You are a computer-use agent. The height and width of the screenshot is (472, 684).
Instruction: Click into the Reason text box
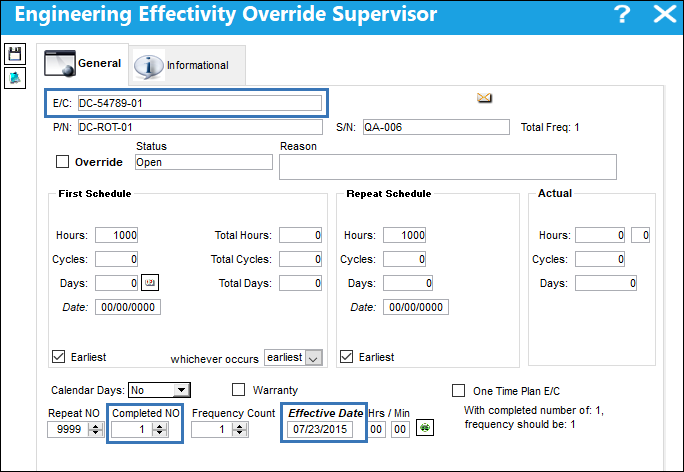448,167
